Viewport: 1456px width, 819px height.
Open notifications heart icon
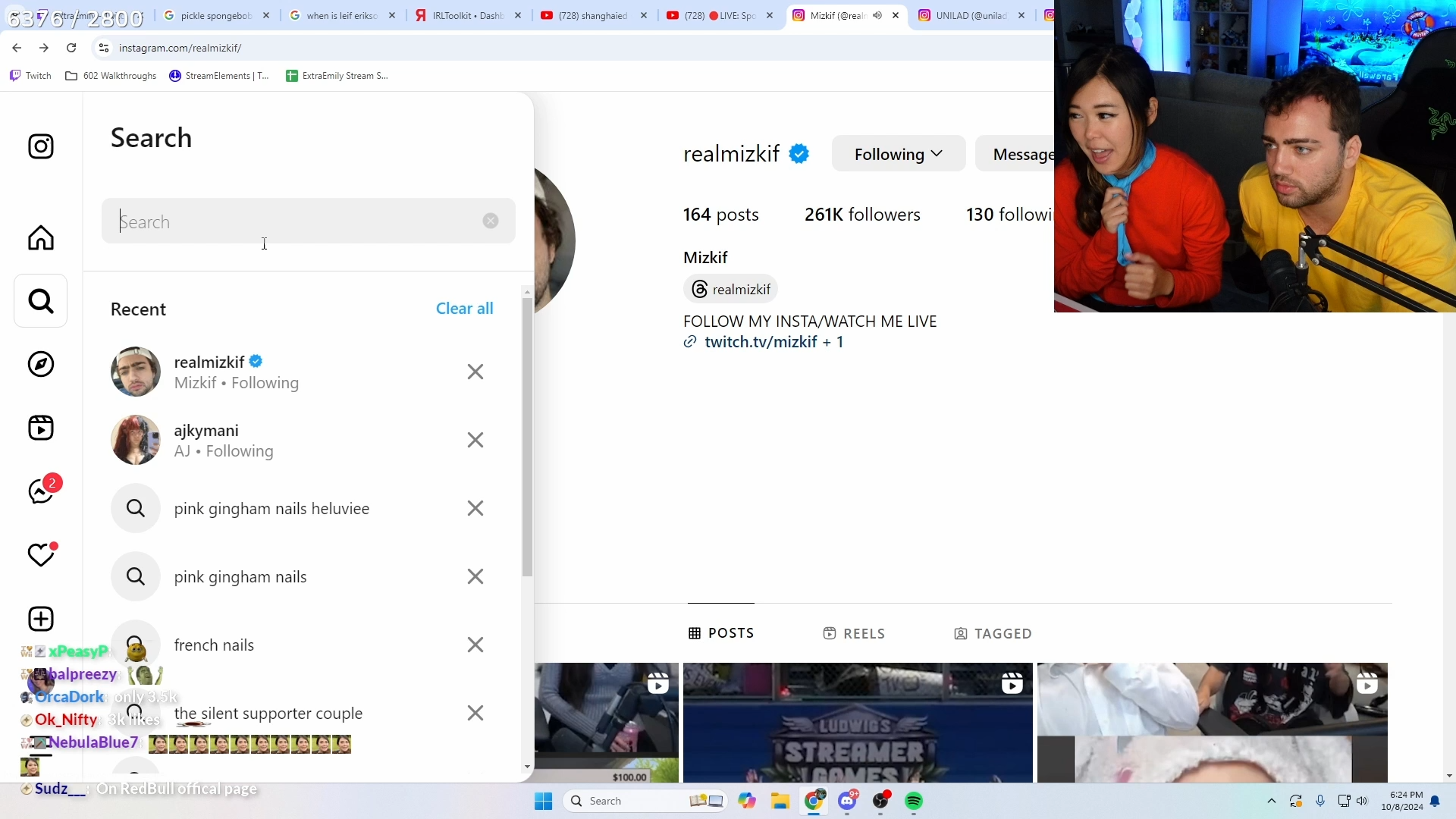pyautogui.click(x=41, y=556)
